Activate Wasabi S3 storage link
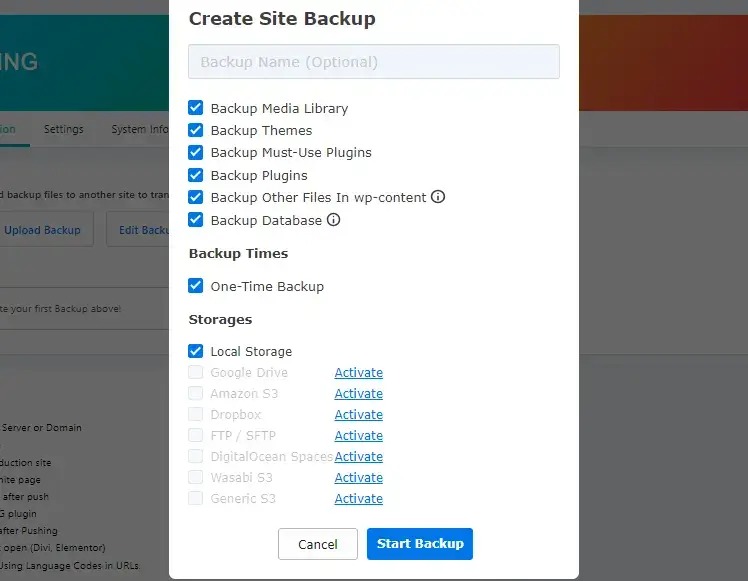The image size is (748, 581). click(359, 477)
